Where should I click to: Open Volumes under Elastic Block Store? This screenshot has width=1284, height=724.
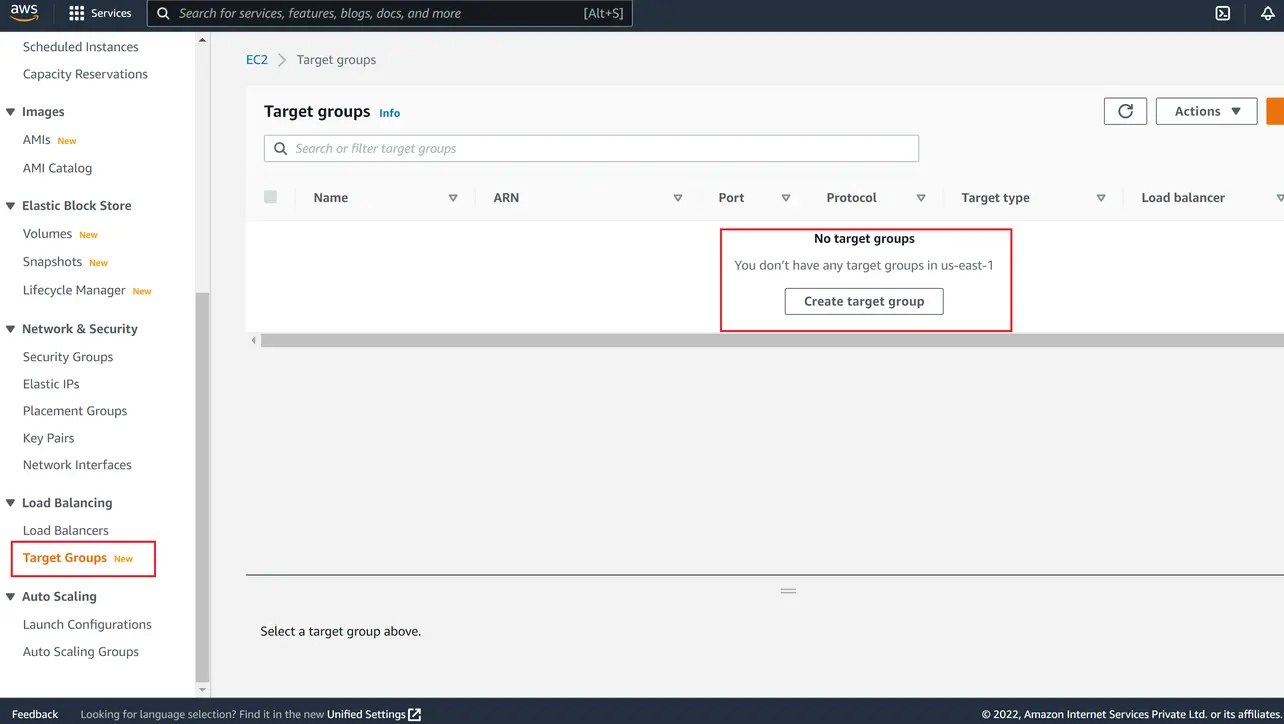coord(47,234)
